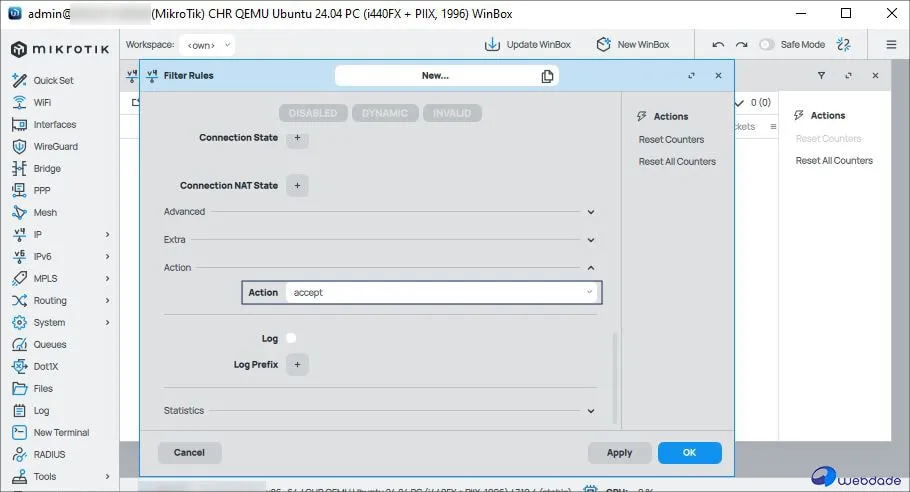Screen dimensions: 910x492
Task: Click the filter funnel icon in the background panel
Action: 821,76
